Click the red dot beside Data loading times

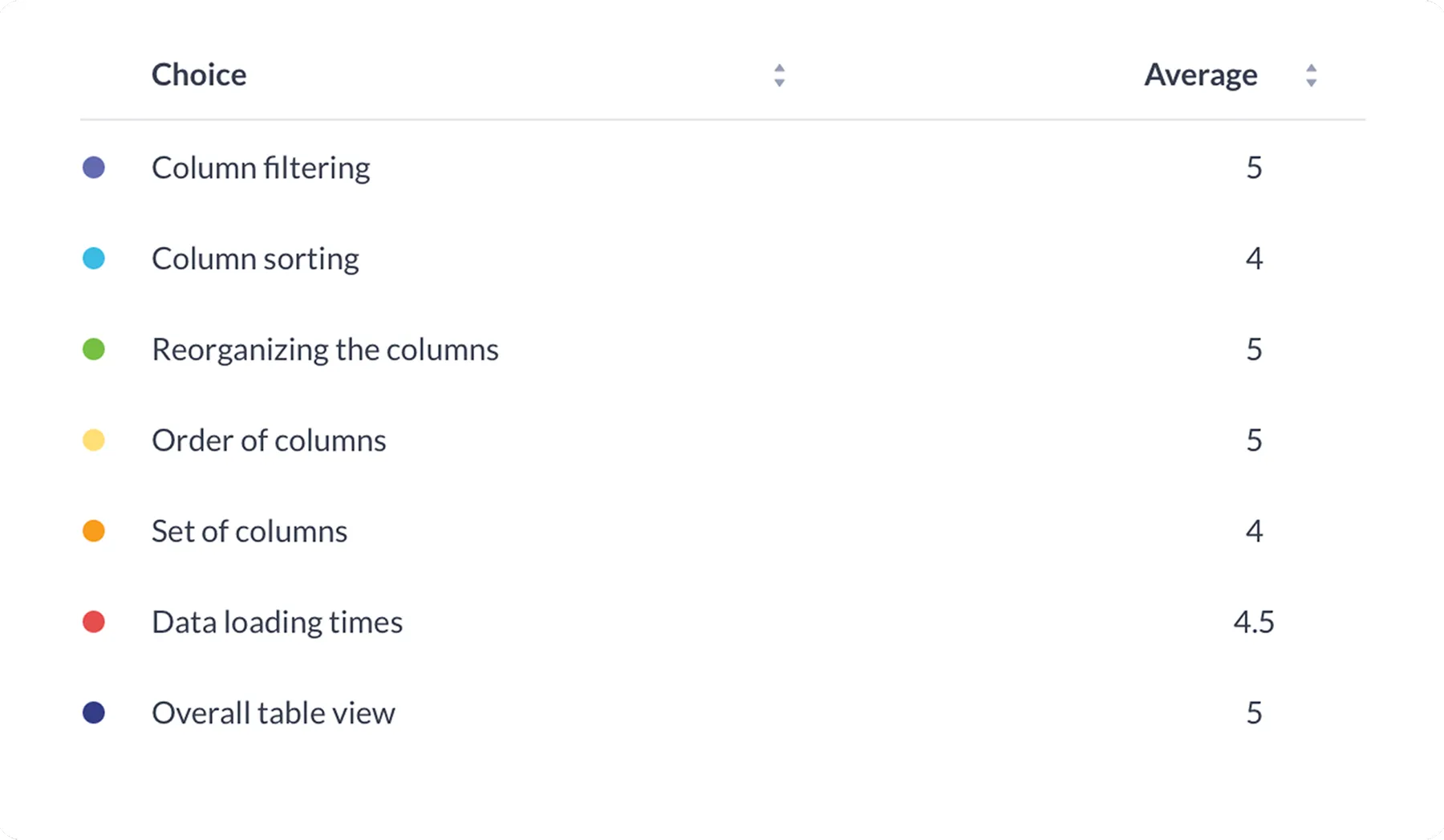coord(93,621)
